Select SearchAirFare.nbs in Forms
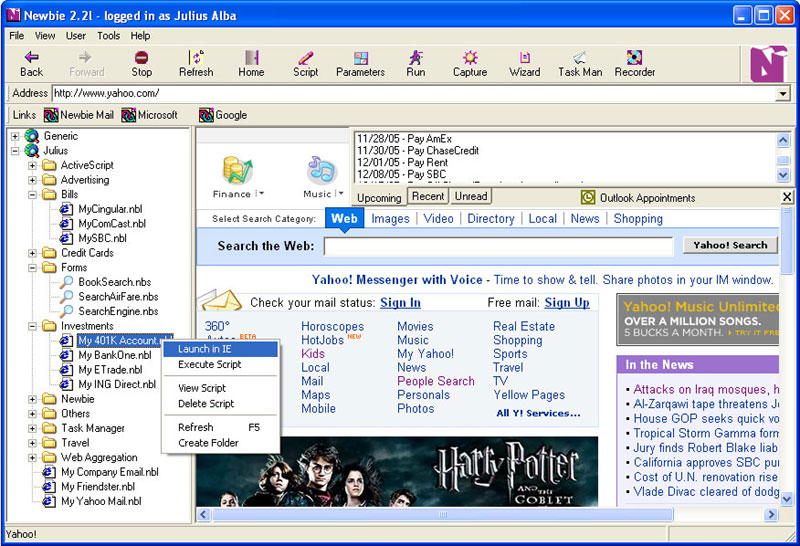 click(x=118, y=296)
